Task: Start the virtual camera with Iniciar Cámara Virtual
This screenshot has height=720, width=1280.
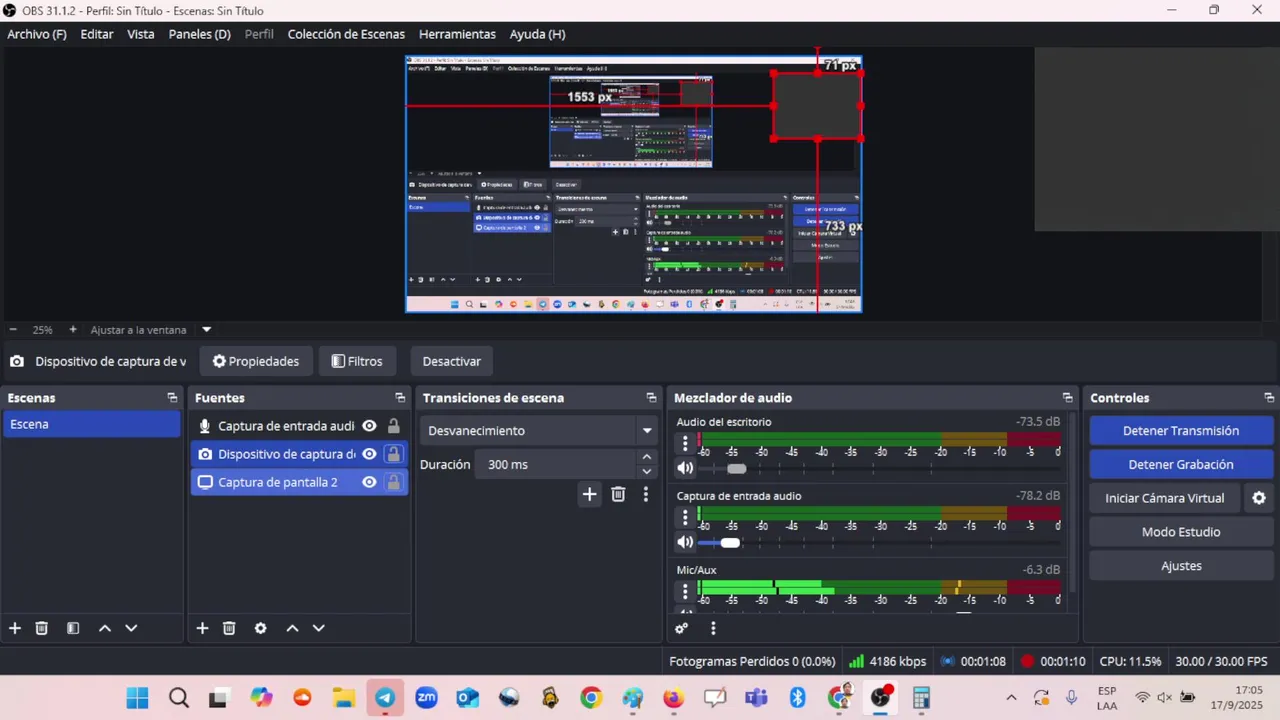Action: [1165, 498]
